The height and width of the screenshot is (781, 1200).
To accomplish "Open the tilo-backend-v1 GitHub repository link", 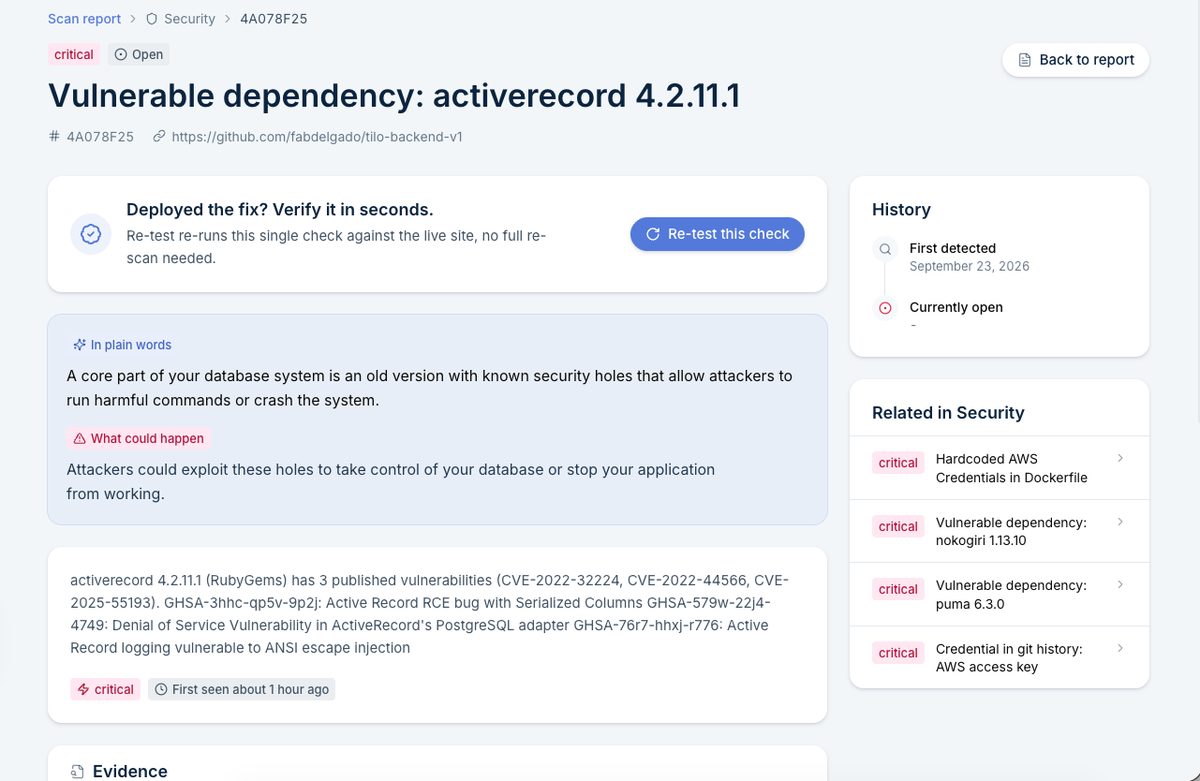I will click(317, 137).
